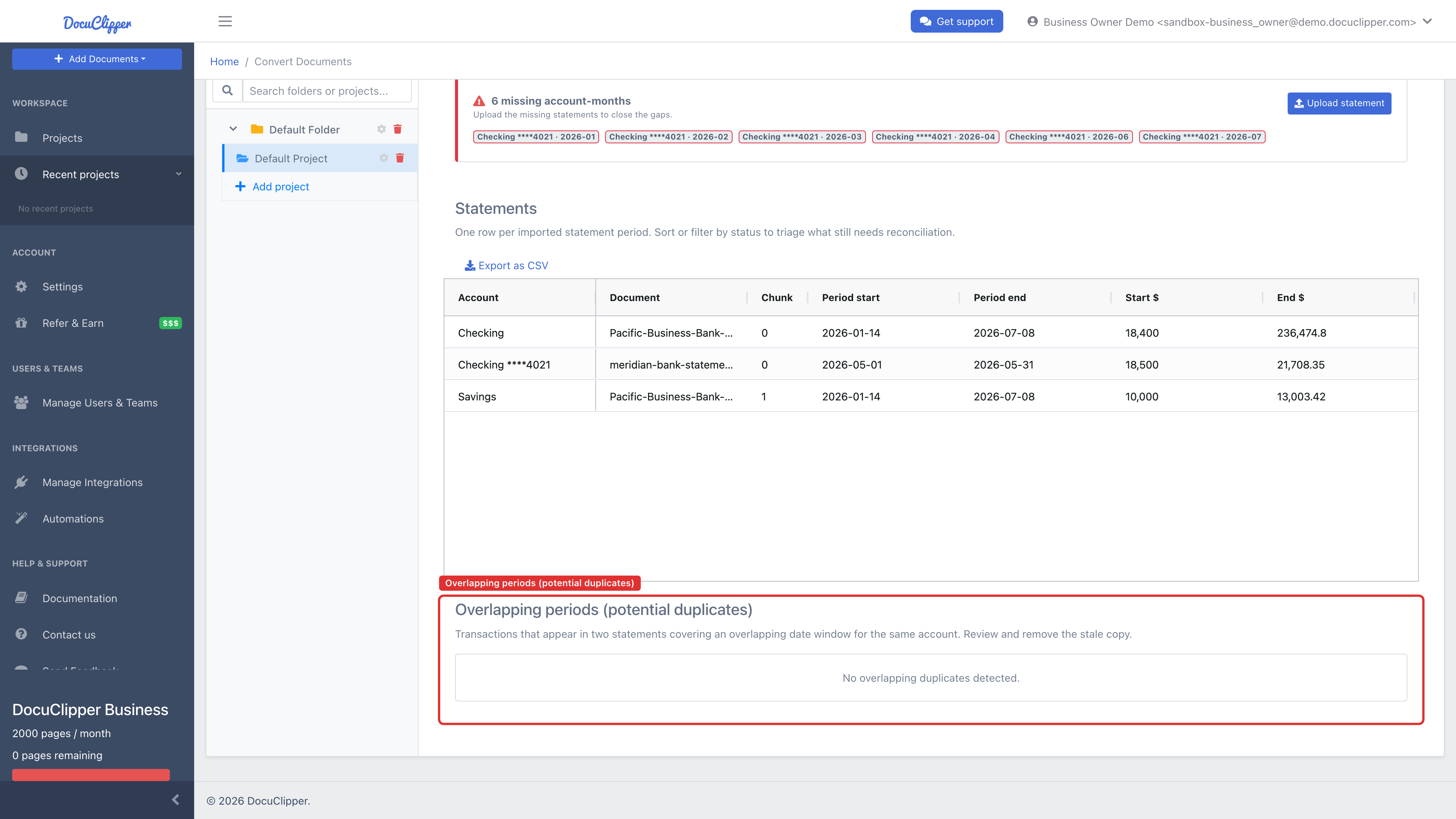
Task: Select Default Project in the tree
Action: click(x=290, y=159)
